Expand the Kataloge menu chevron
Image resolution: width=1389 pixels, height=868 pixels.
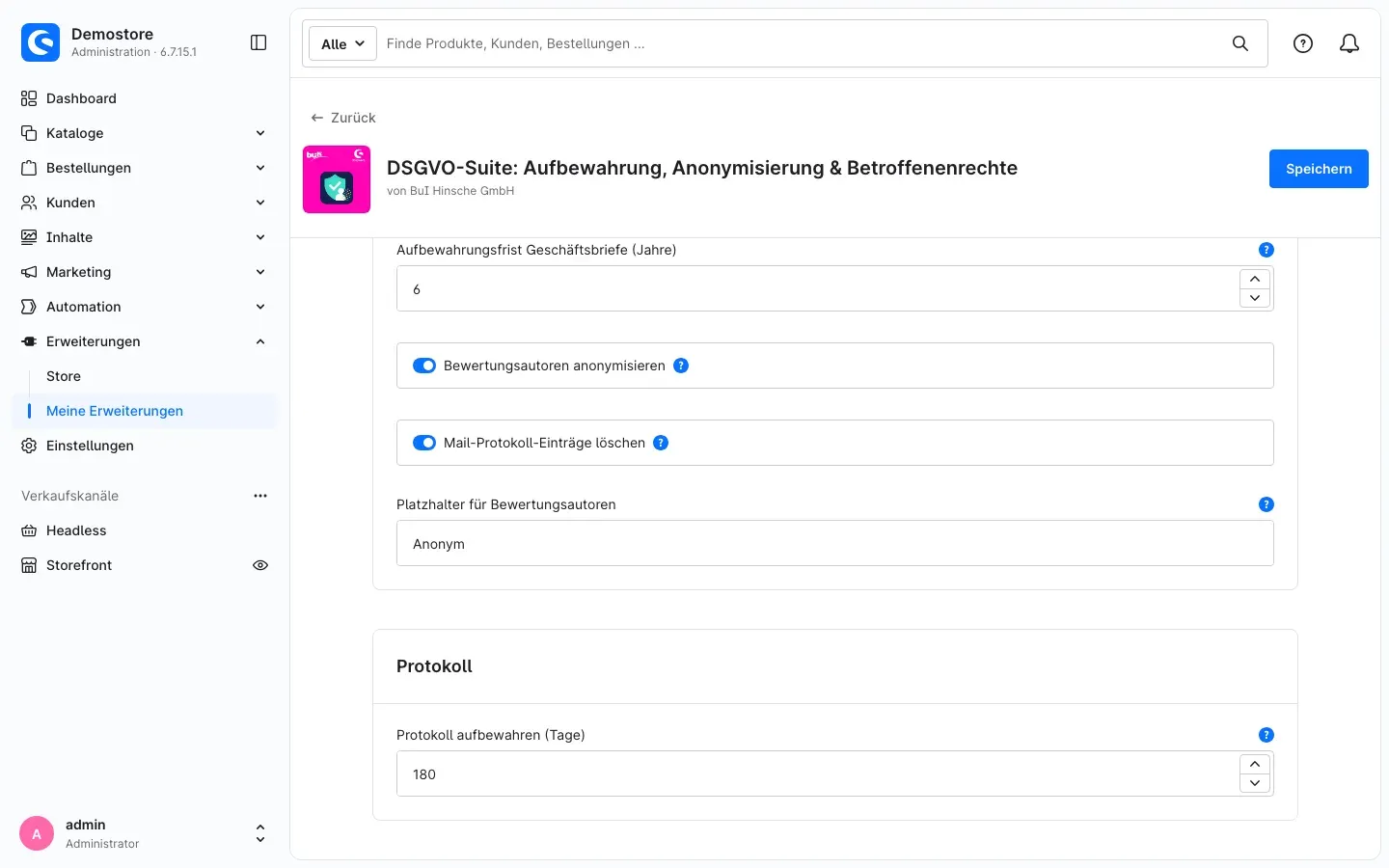click(260, 133)
